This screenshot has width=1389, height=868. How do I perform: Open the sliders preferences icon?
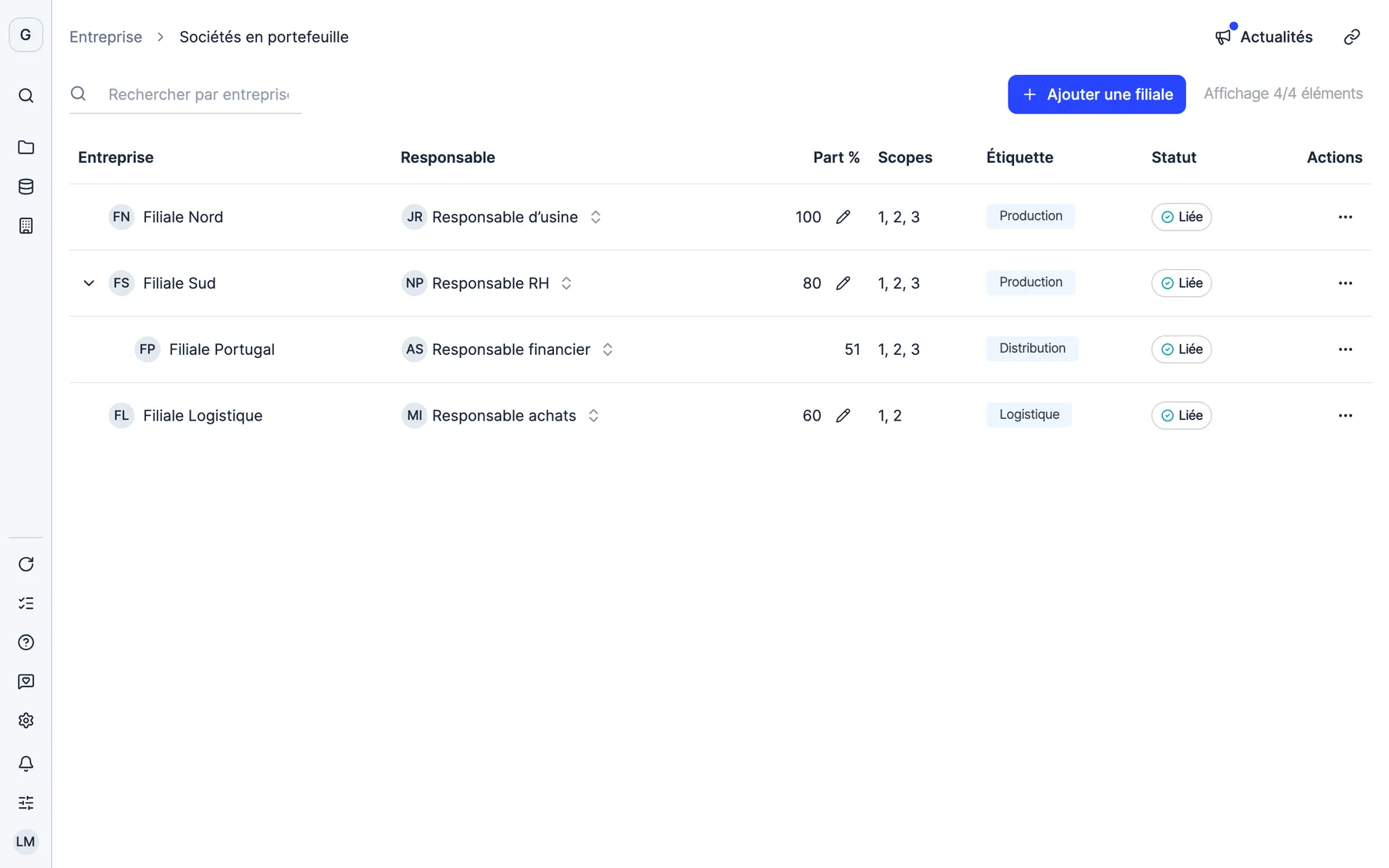25,803
